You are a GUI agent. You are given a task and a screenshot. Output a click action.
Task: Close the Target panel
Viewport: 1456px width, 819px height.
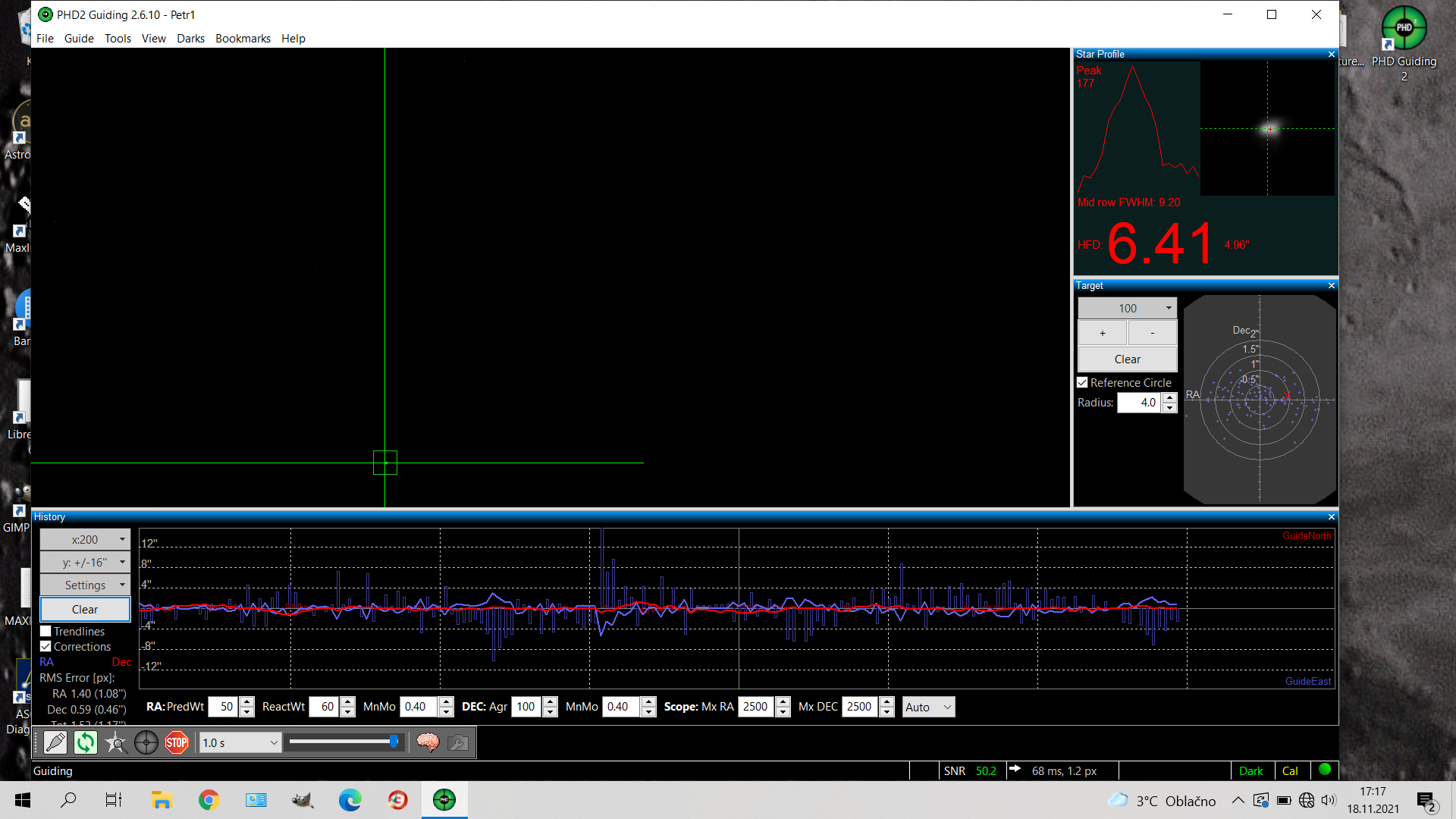pyautogui.click(x=1331, y=286)
